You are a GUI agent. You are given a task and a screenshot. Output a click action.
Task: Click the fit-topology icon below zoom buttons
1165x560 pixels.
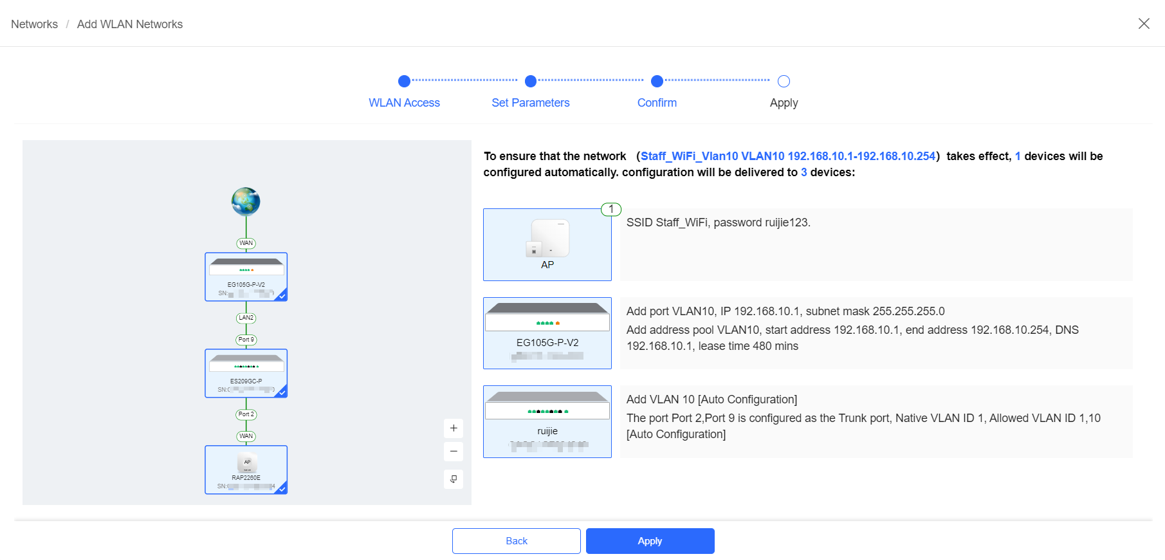453,479
